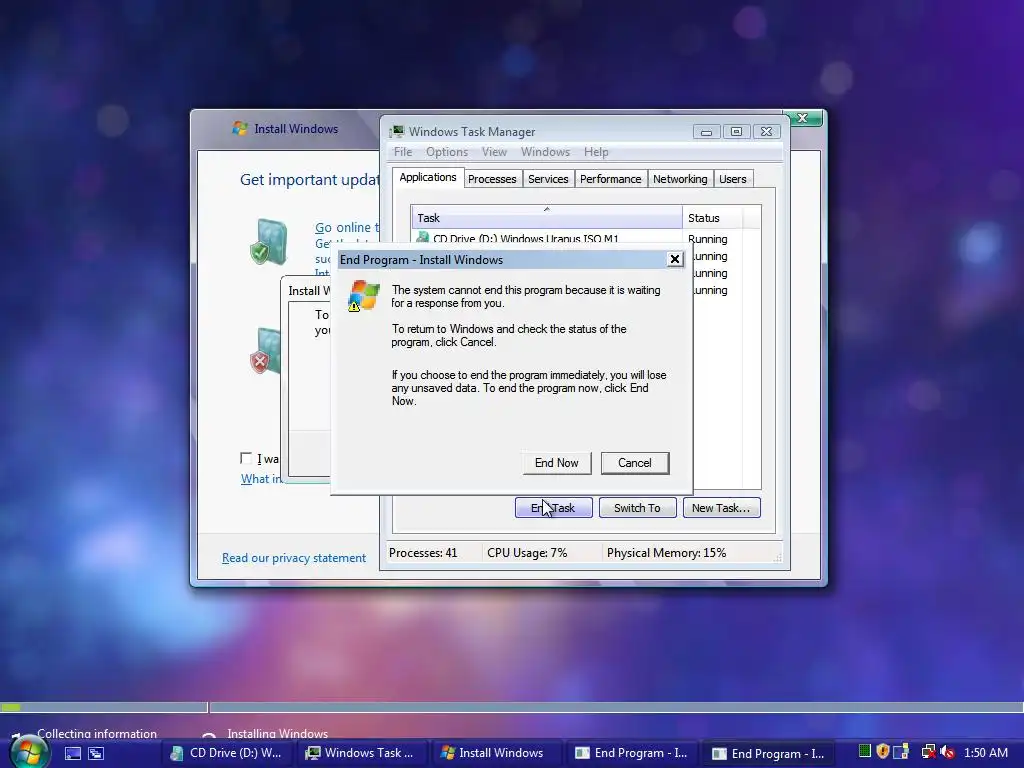Click the setup progress bar at screen bottom
The height and width of the screenshot is (768, 1024).
(x=512, y=707)
